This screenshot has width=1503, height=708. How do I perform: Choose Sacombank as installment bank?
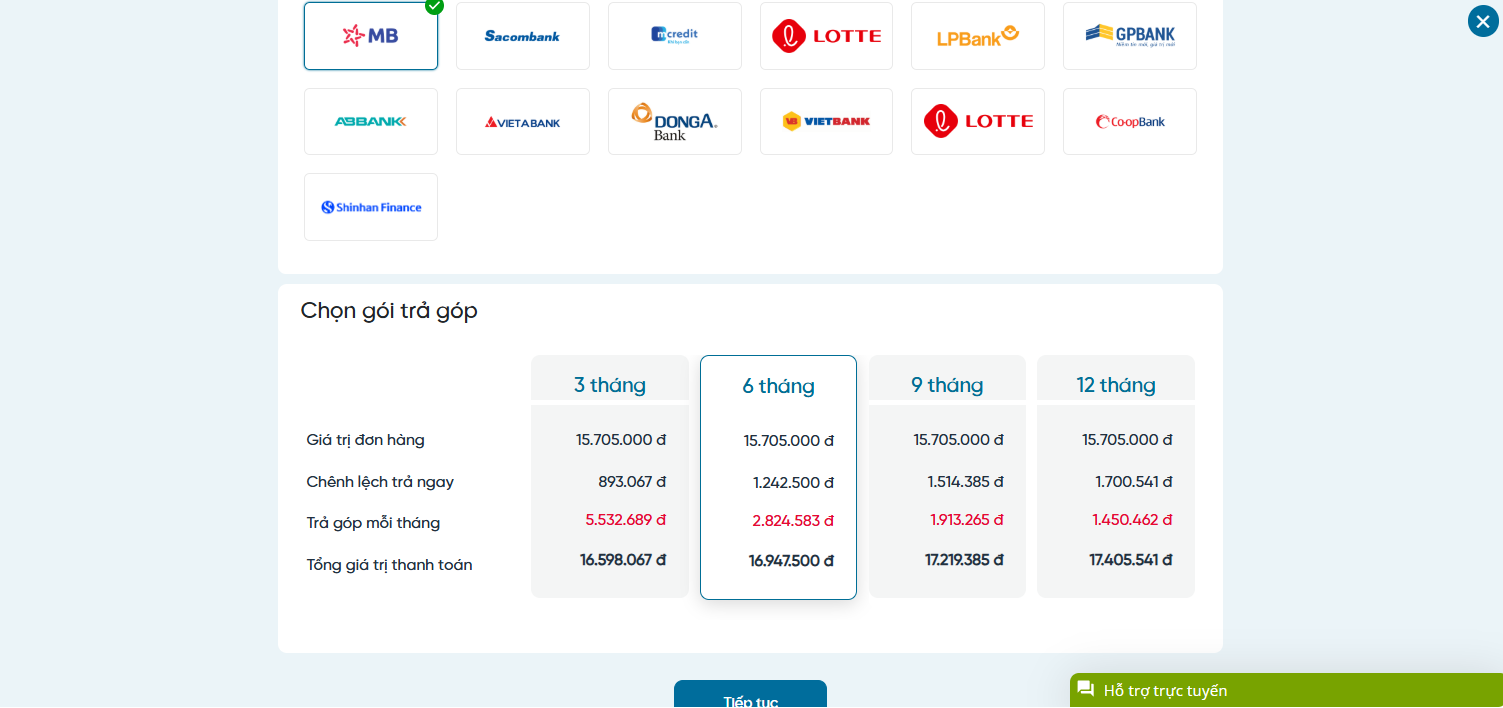point(523,36)
